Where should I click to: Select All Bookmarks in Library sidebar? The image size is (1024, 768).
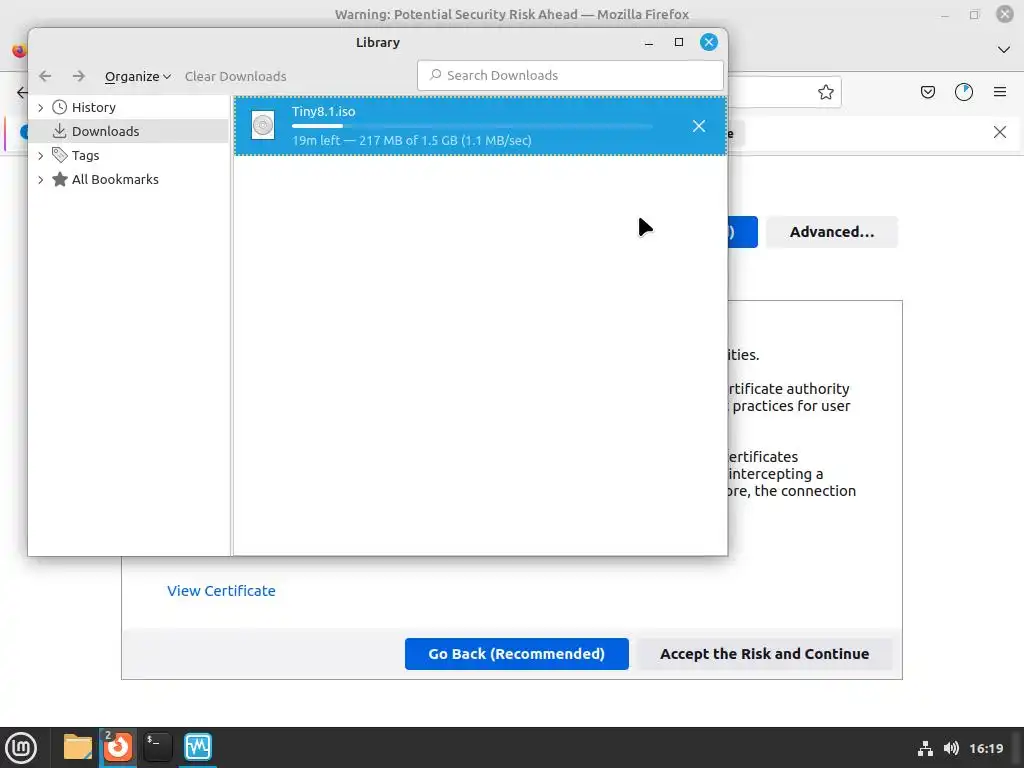tap(115, 180)
